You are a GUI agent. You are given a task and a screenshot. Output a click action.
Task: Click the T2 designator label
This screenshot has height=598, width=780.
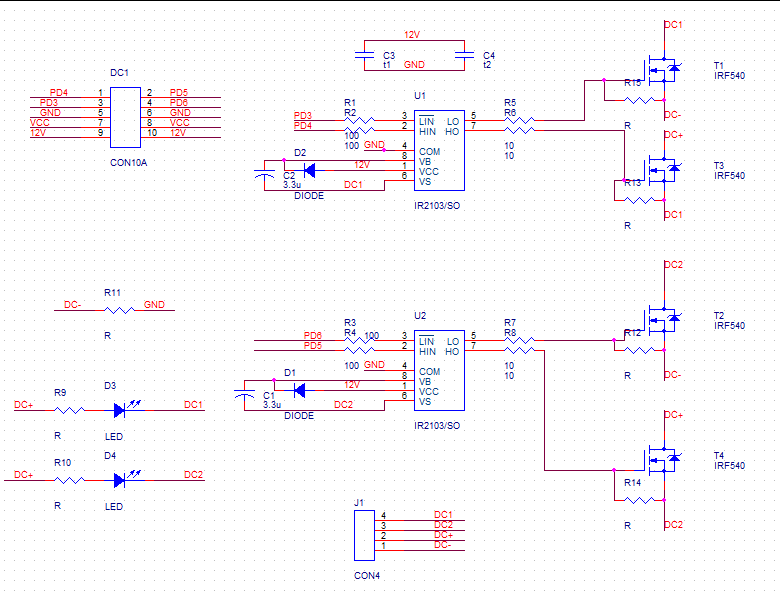click(719, 316)
